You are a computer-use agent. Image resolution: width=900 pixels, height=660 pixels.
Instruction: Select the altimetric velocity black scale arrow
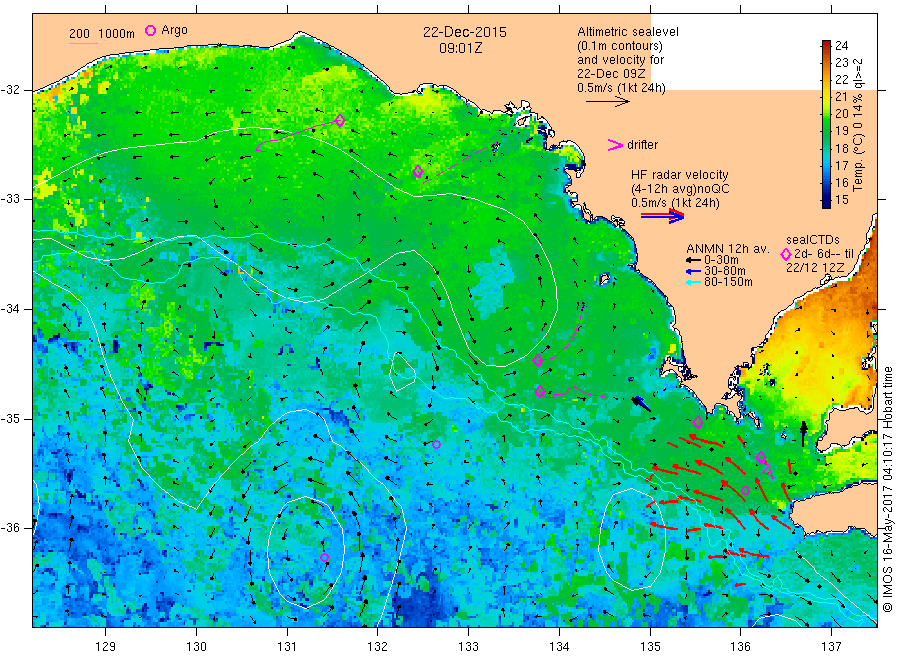click(x=608, y=102)
